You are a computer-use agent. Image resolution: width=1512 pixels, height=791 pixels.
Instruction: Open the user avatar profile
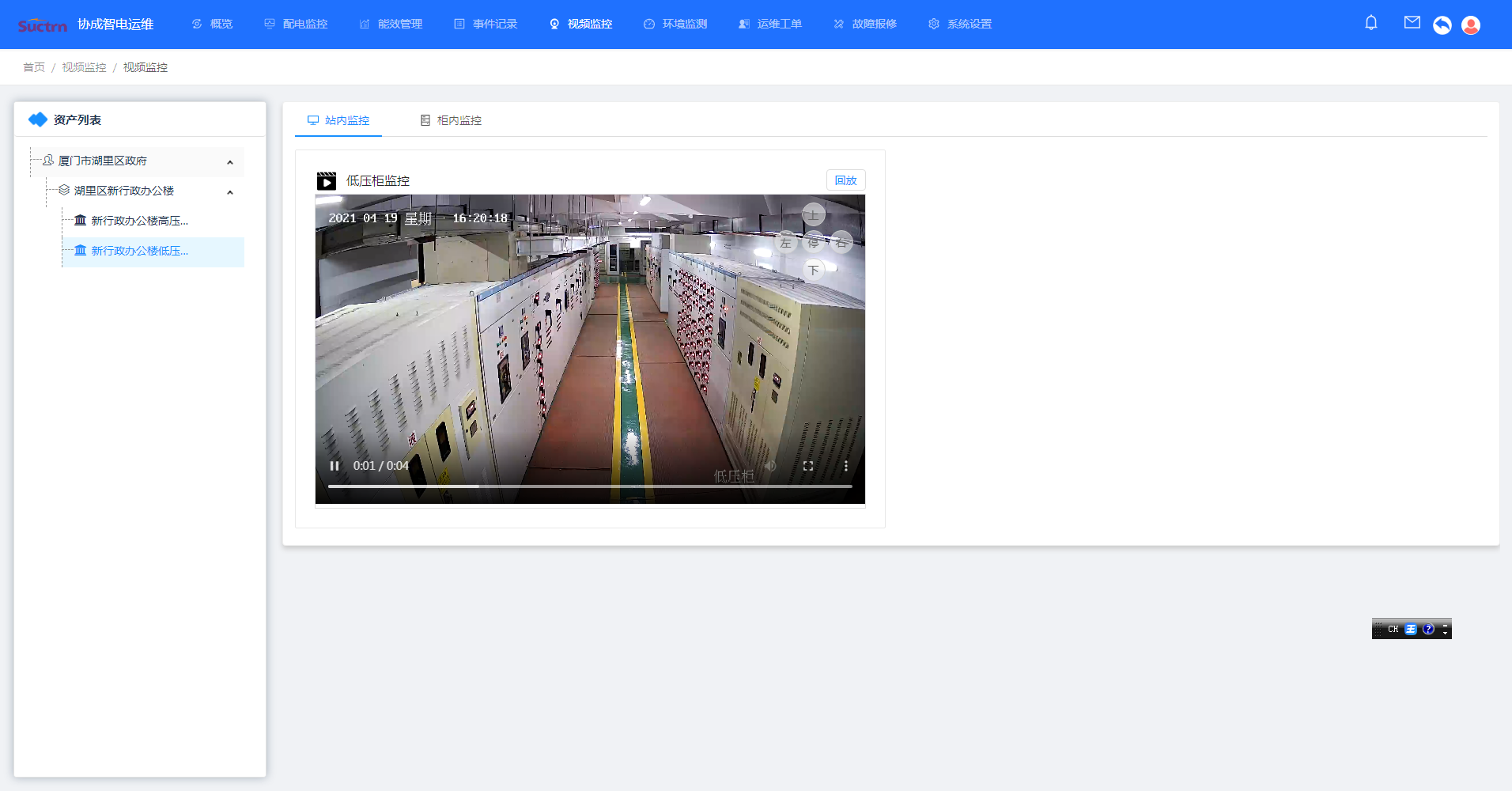(x=1471, y=25)
